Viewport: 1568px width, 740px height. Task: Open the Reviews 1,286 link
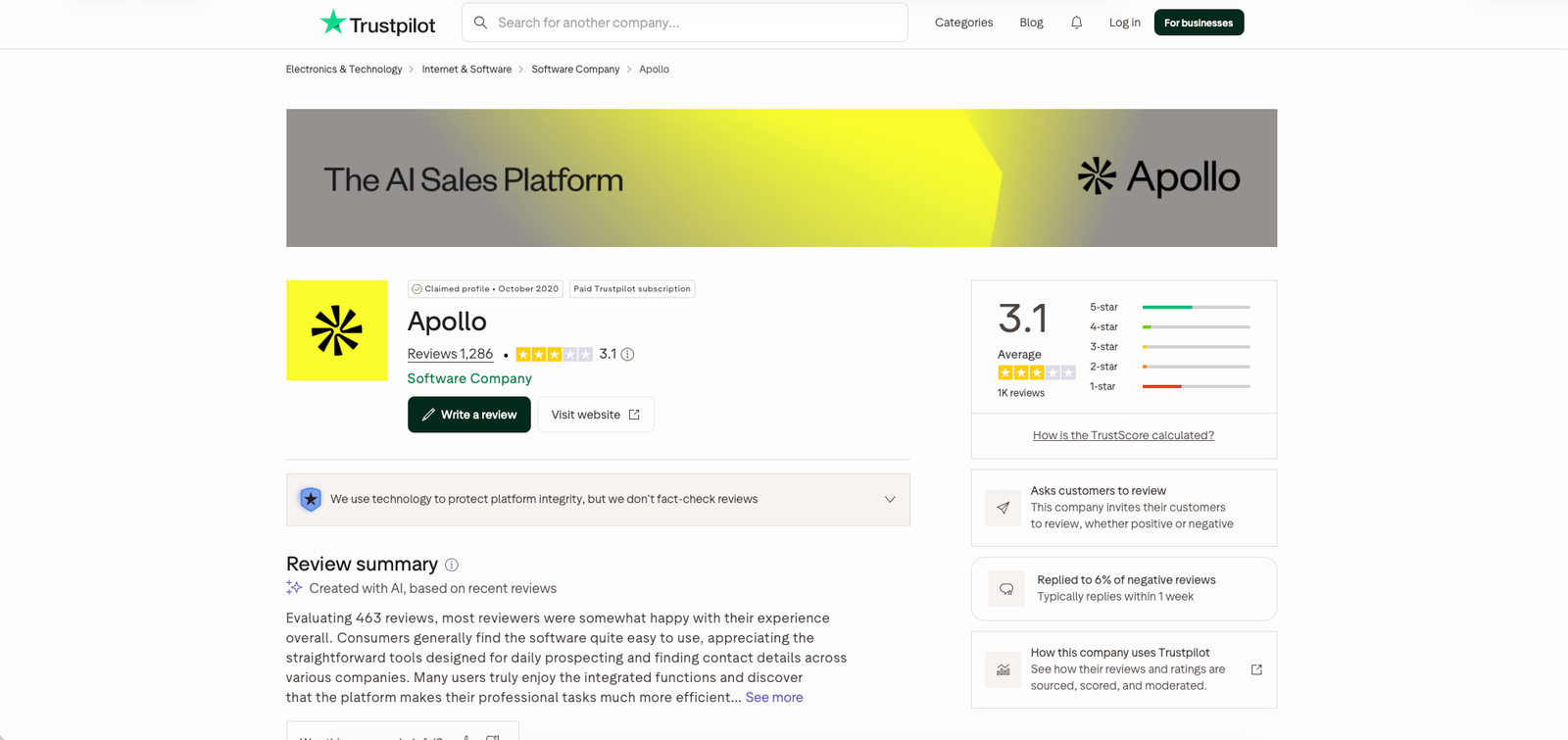450,354
